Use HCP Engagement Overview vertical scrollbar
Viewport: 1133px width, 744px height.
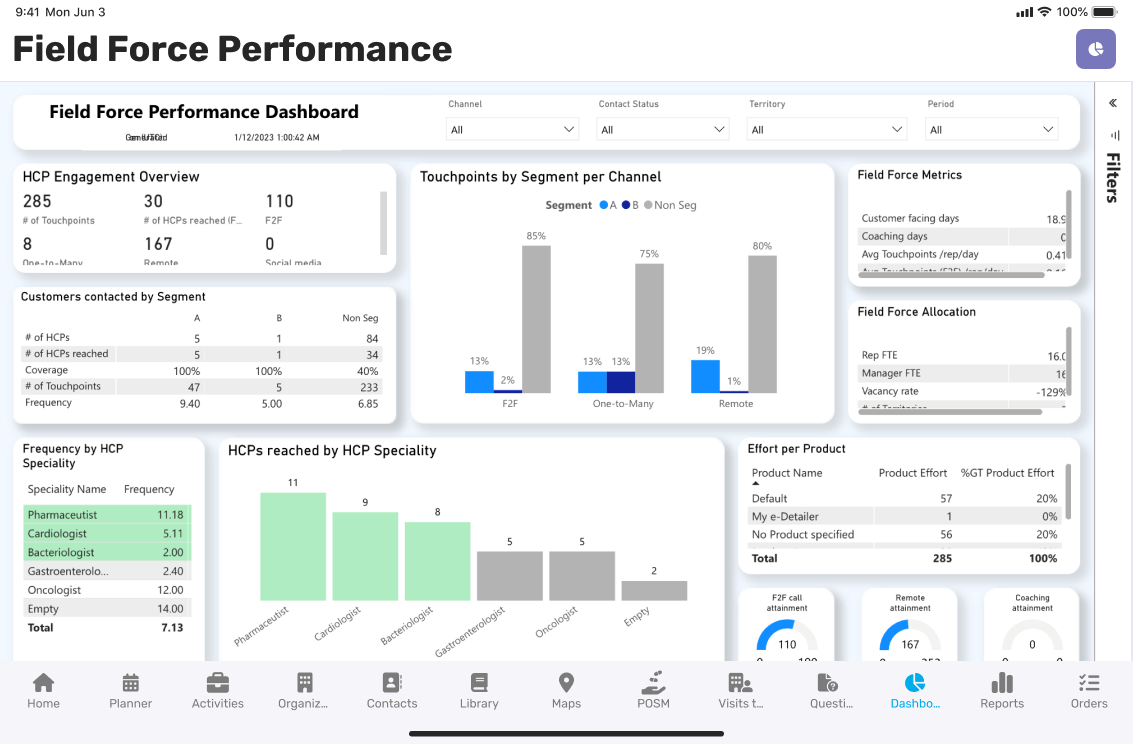point(384,223)
